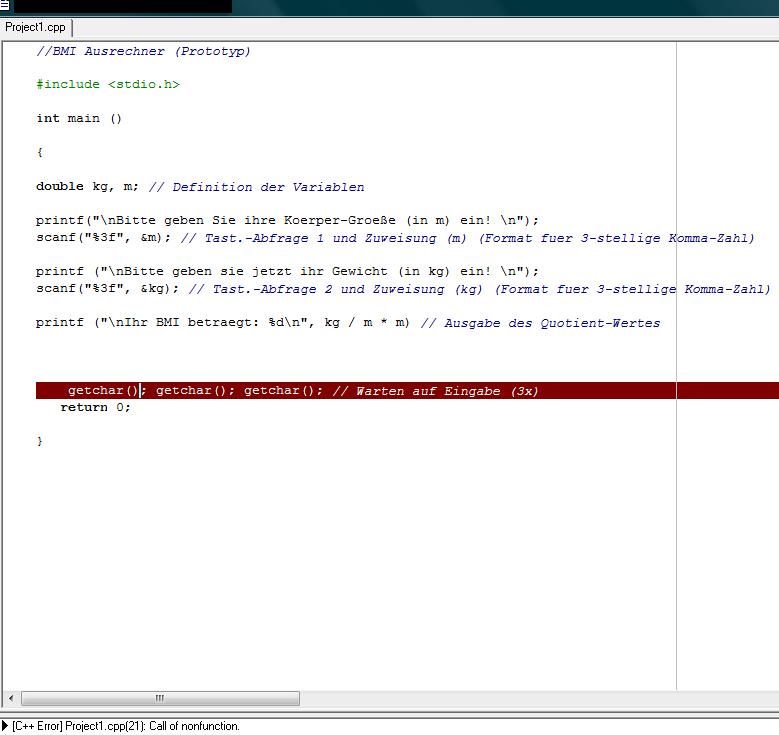Click the '//BMI Ausrechner (Prototyp)' comment
Image resolution: width=779 pixels, height=735 pixels.
(143, 51)
